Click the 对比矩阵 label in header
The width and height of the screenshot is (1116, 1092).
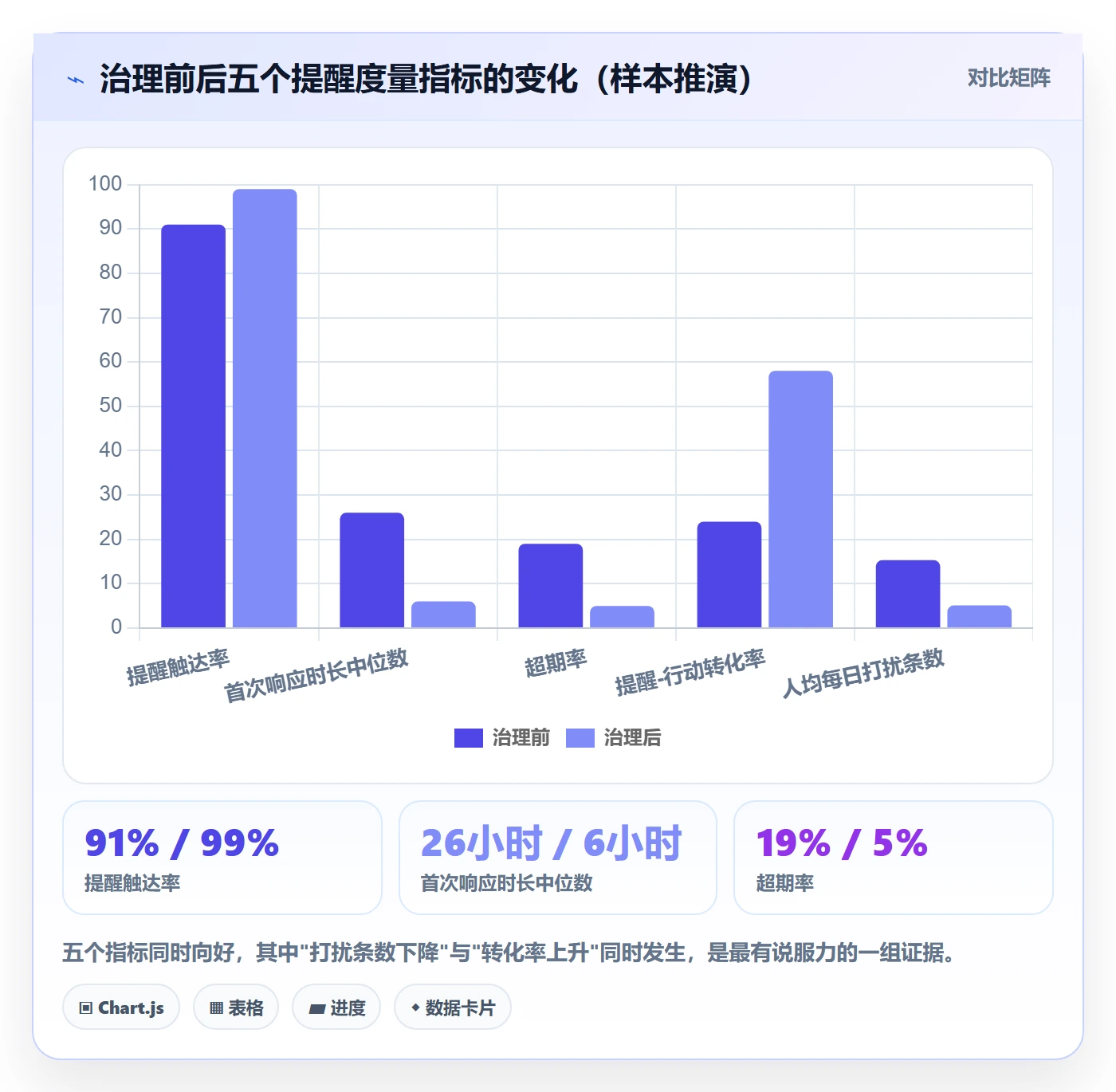point(1008,78)
